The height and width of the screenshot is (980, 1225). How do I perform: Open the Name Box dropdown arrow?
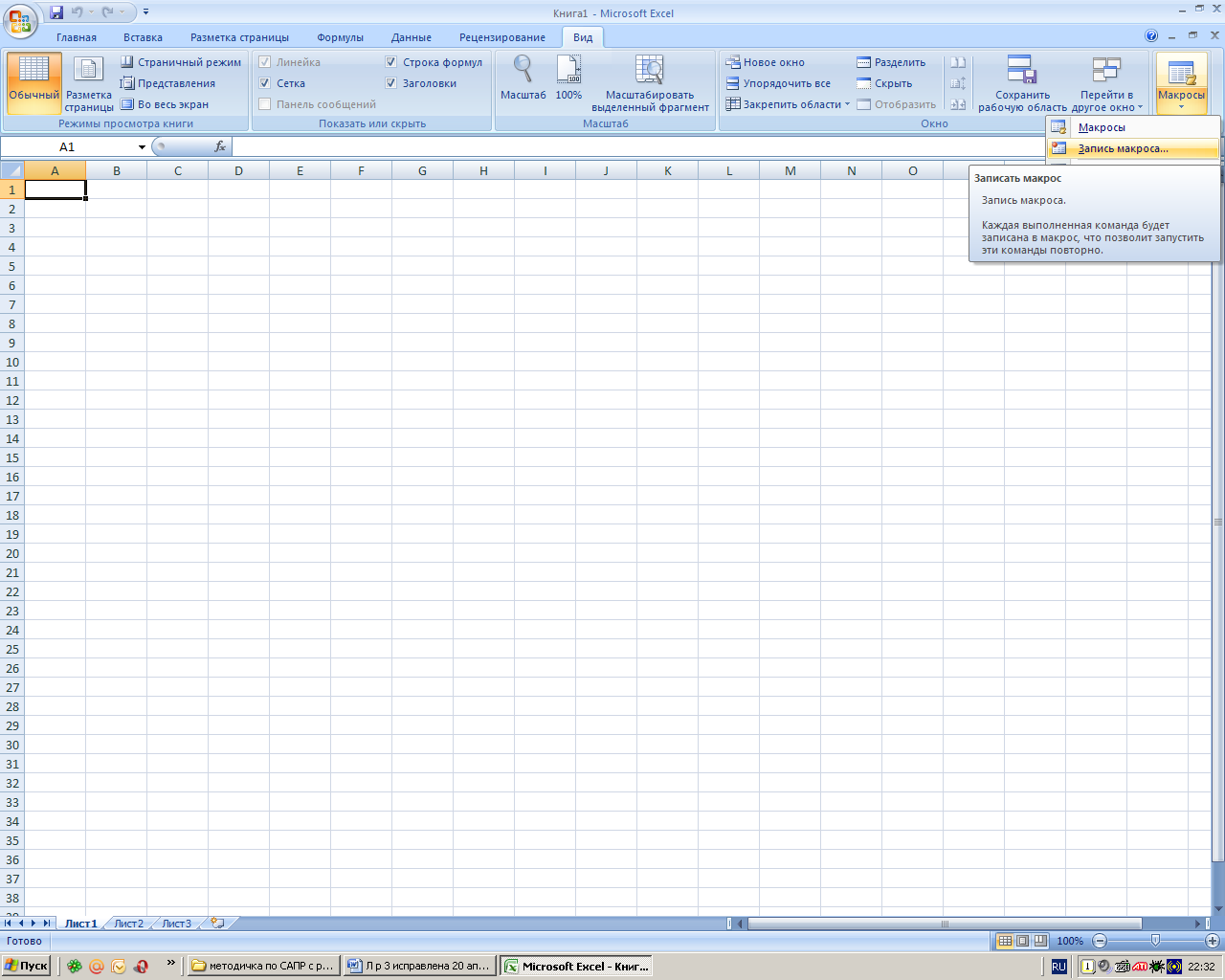[x=142, y=147]
